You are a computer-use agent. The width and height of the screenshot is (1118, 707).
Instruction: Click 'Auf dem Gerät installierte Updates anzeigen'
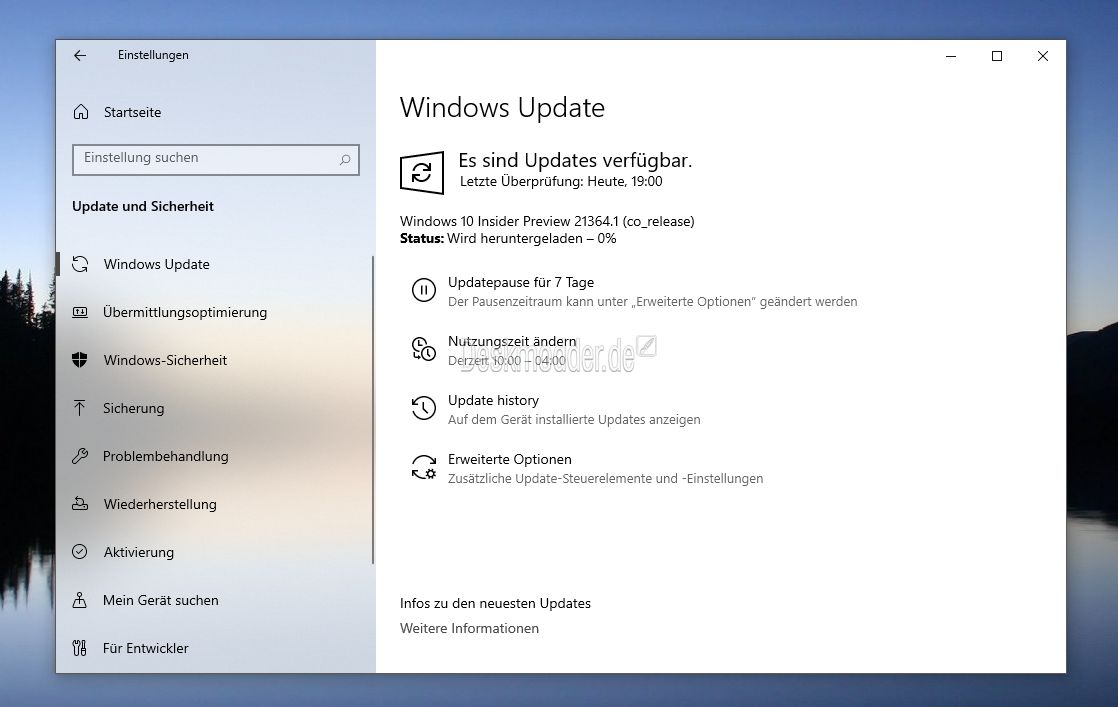(574, 420)
